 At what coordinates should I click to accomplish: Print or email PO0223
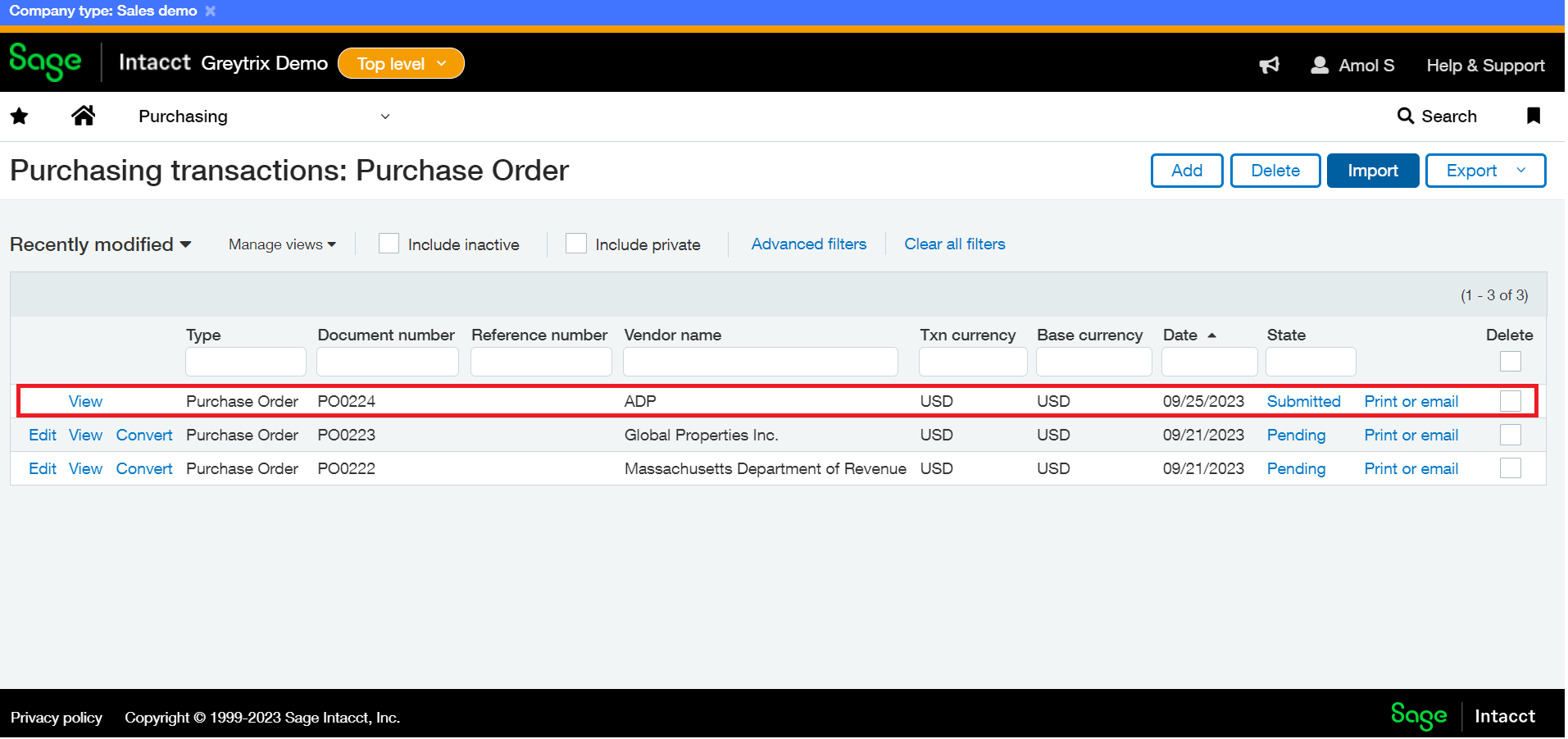tap(1411, 435)
